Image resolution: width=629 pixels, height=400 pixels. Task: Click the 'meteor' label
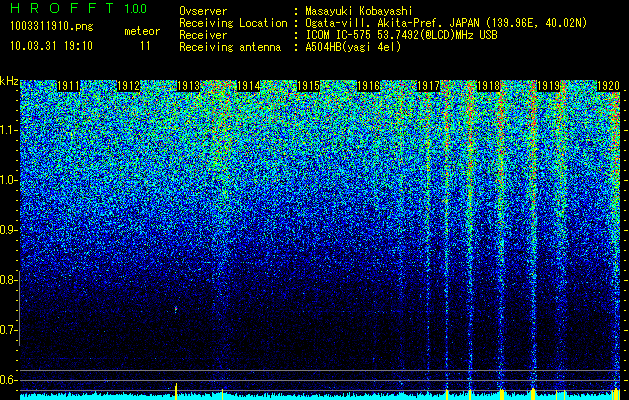tap(142, 31)
